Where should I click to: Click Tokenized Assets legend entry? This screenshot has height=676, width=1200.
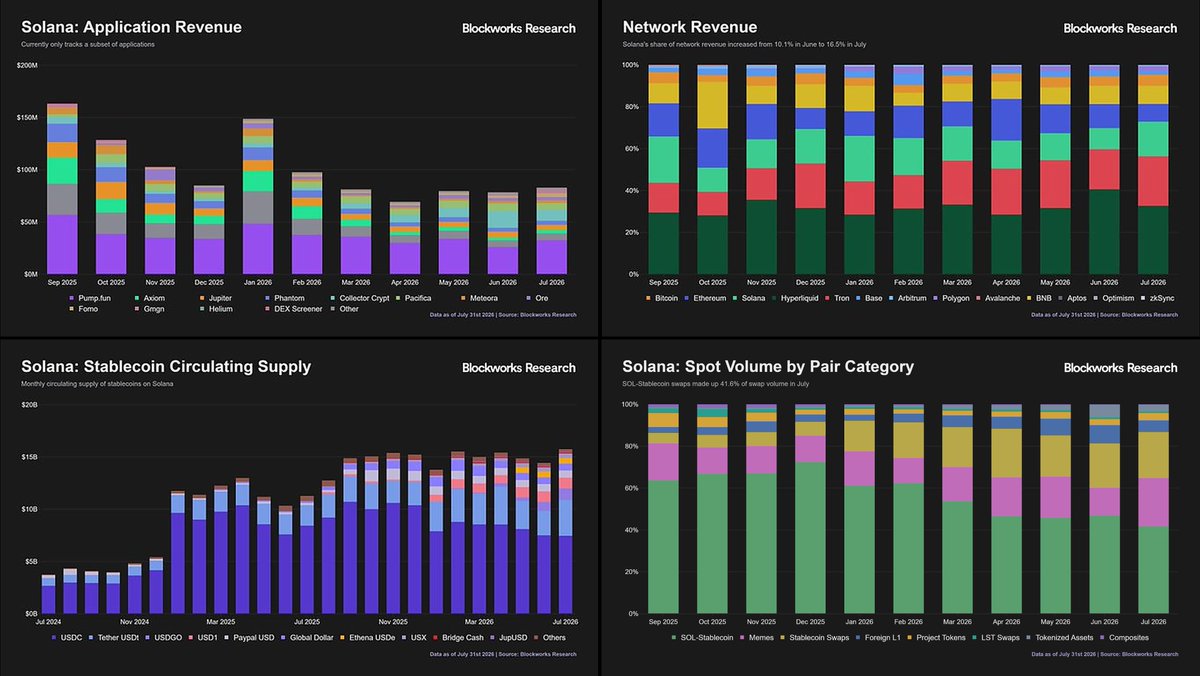[1060, 638]
